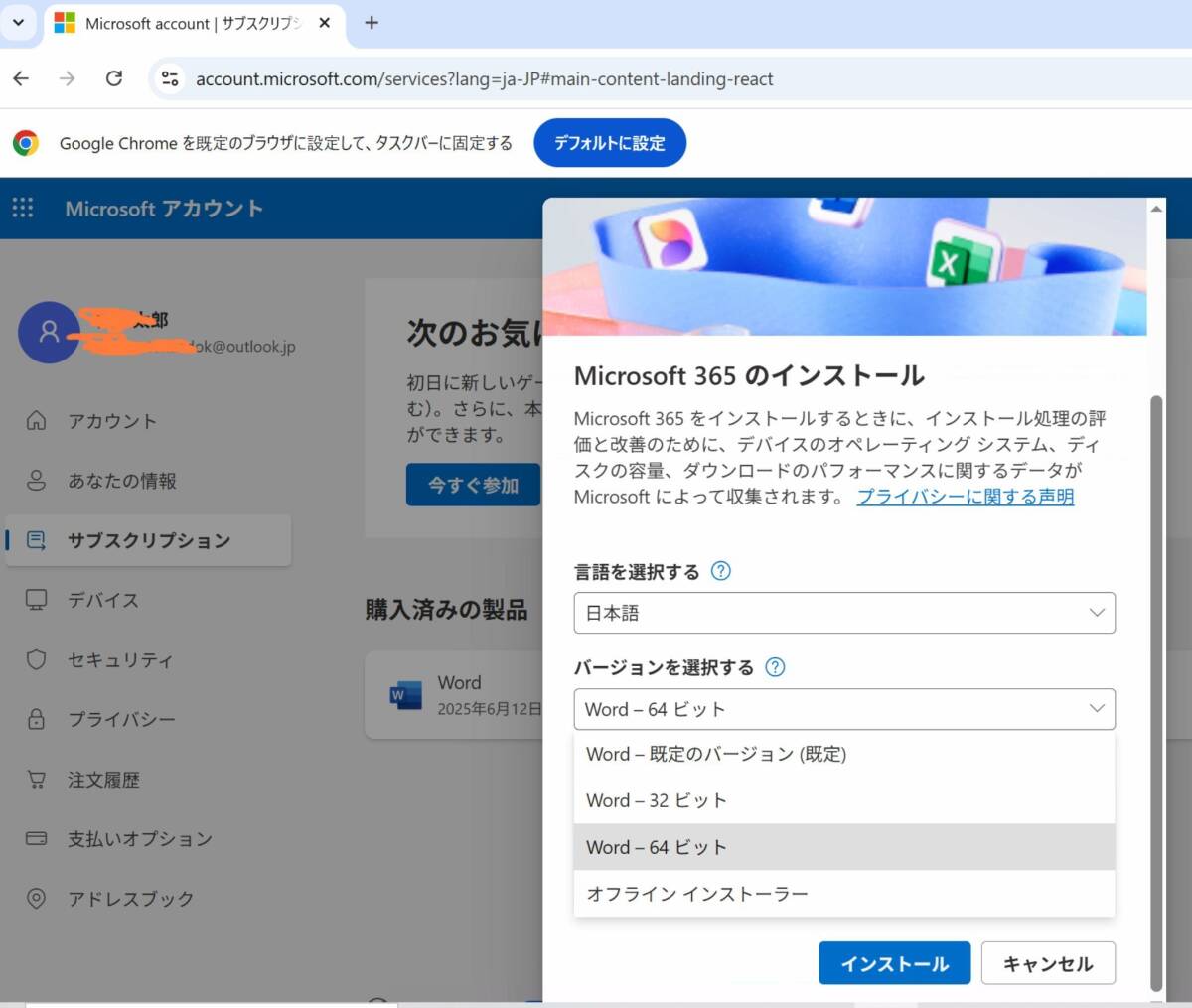Open site information icon in address bar
1192x1008 pixels.
[x=170, y=78]
